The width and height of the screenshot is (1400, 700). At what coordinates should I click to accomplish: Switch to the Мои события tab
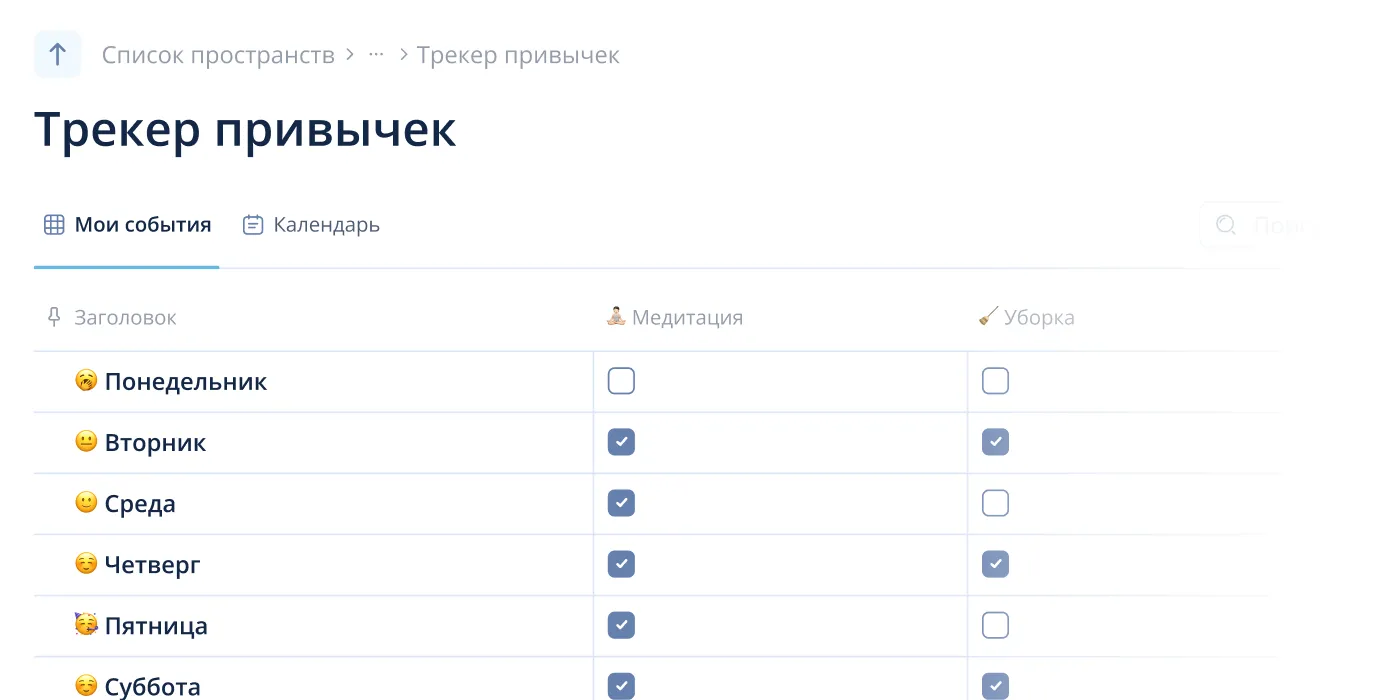[142, 225]
